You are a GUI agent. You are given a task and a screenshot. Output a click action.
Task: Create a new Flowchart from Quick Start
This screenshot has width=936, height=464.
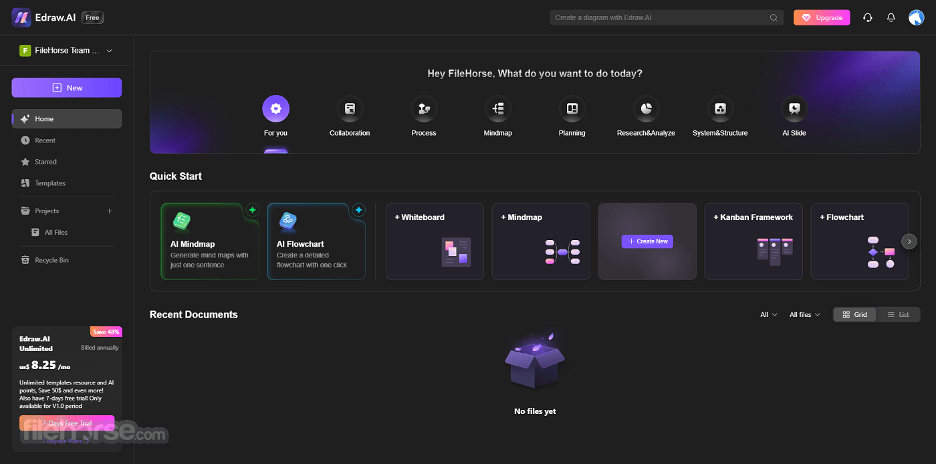[x=860, y=241]
